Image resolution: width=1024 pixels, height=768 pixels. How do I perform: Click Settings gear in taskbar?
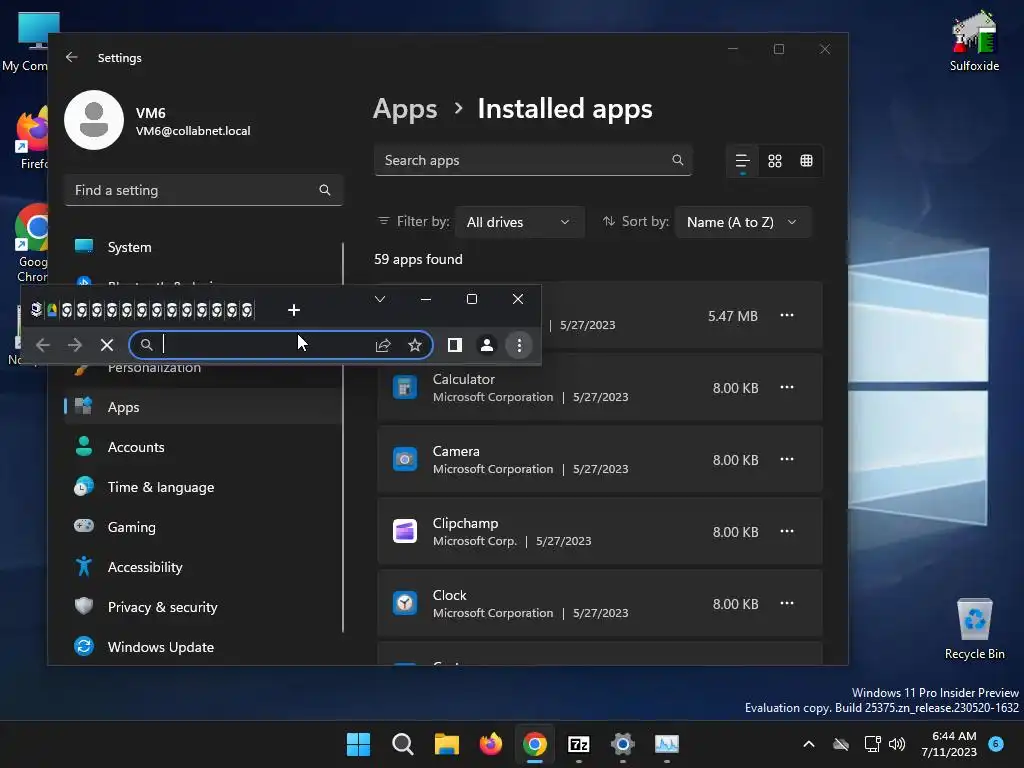tap(622, 744)
